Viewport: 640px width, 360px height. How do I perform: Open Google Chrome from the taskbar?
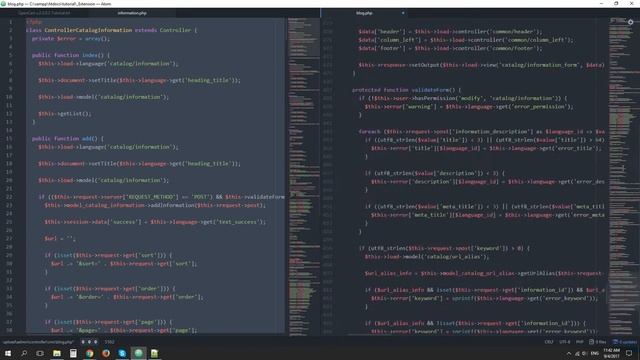point(89,353)
